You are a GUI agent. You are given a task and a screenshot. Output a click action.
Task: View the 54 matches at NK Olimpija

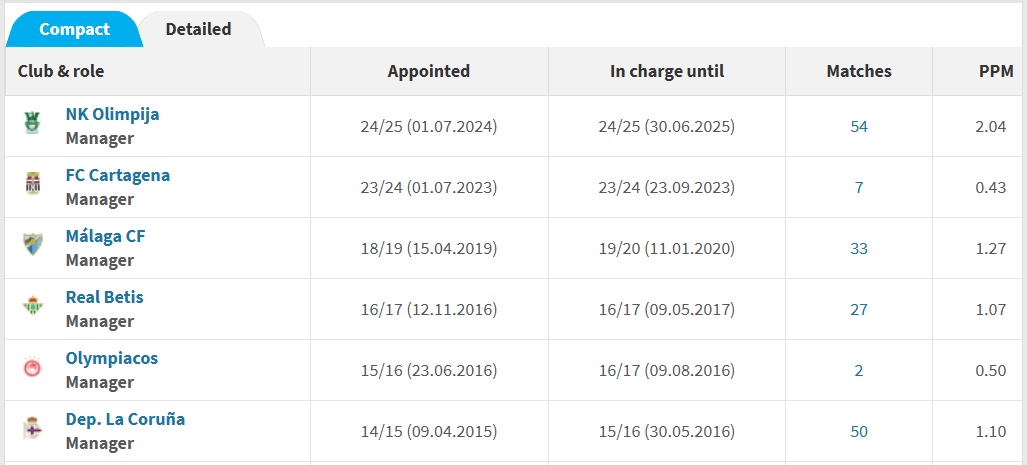point(859,126)
